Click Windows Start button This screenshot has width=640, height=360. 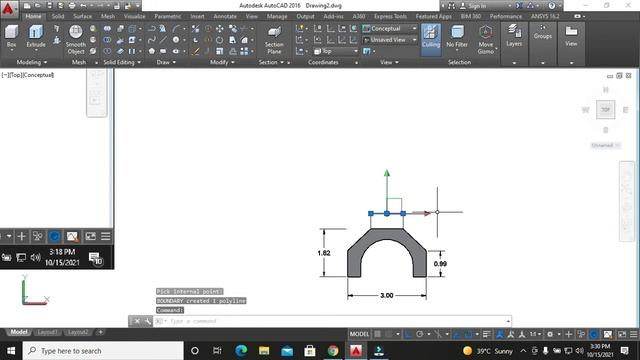(x=11, y=351)
